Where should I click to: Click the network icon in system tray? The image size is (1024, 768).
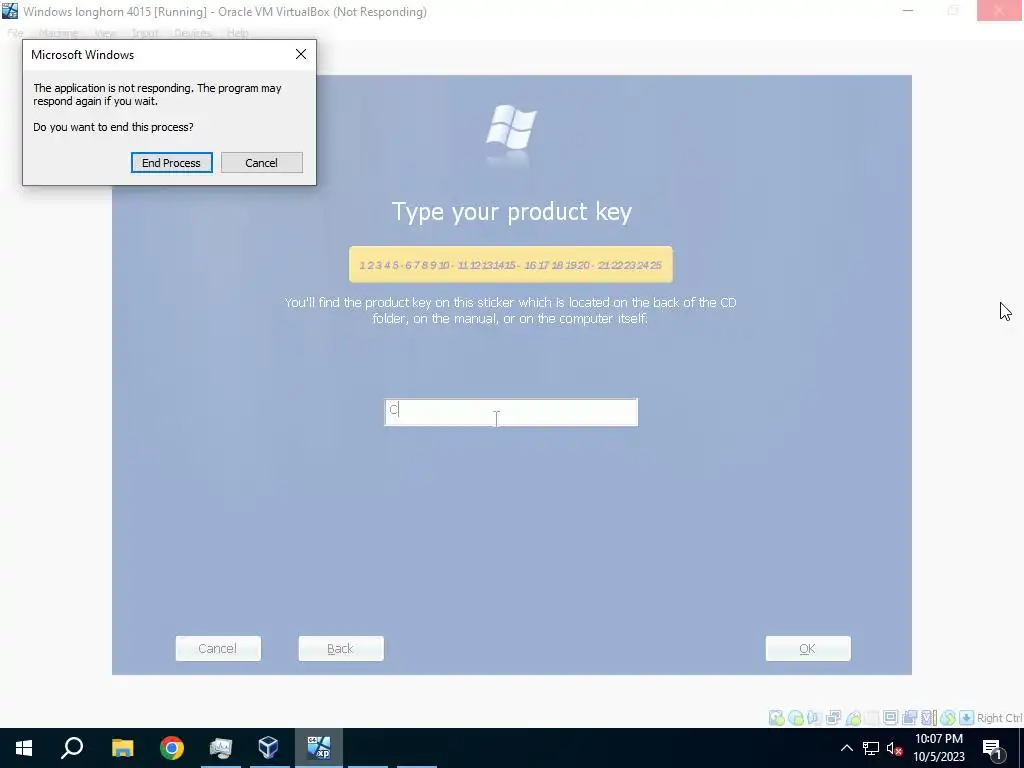(871, 748)
